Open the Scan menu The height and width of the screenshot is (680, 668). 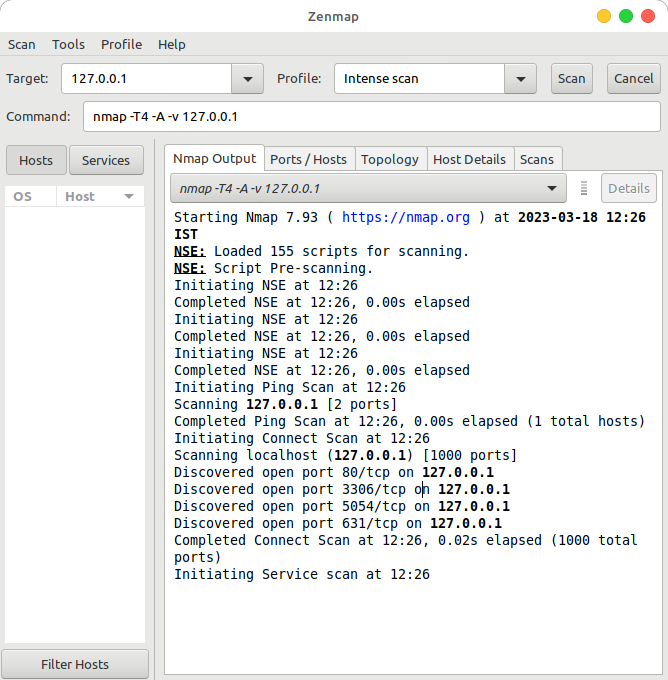tap(21, 44)
